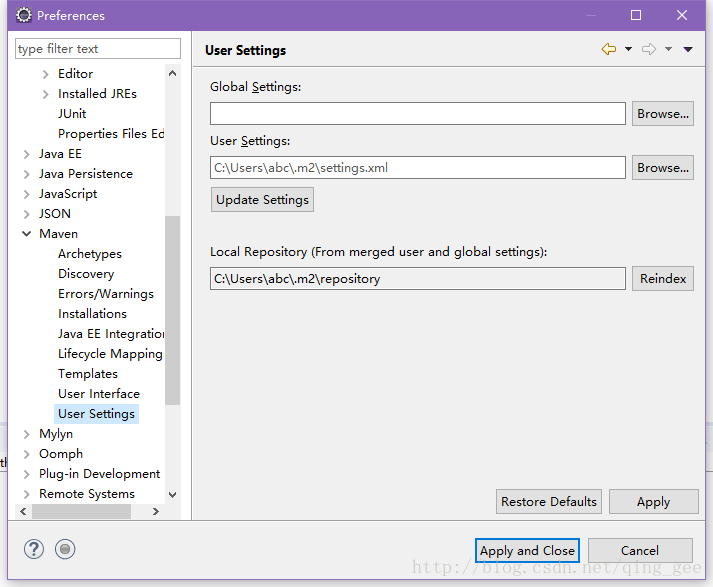Screen dimensions: 713x587
Task: Click the tree scroll right arrow
Action: pyautogui.click(x=156, y=512)
